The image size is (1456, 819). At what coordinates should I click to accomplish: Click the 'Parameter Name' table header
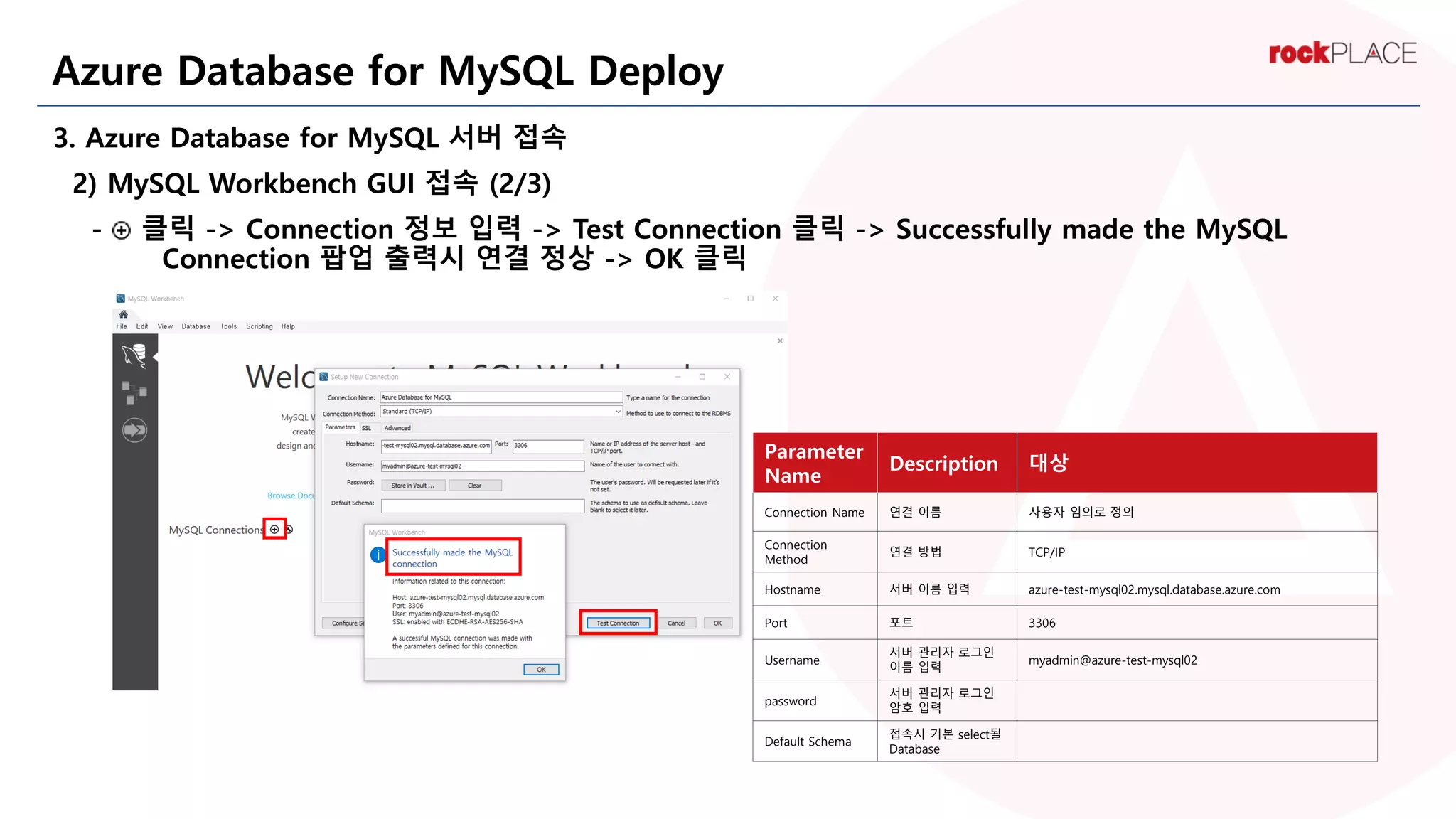tap(815, 463)
